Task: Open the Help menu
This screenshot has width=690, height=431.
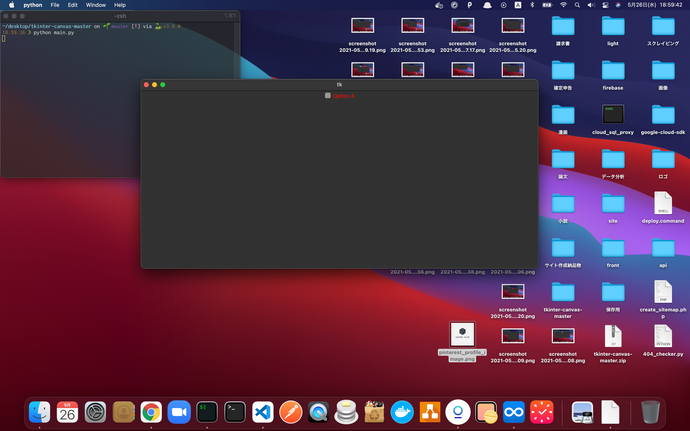Action: (x=120, y=5)
